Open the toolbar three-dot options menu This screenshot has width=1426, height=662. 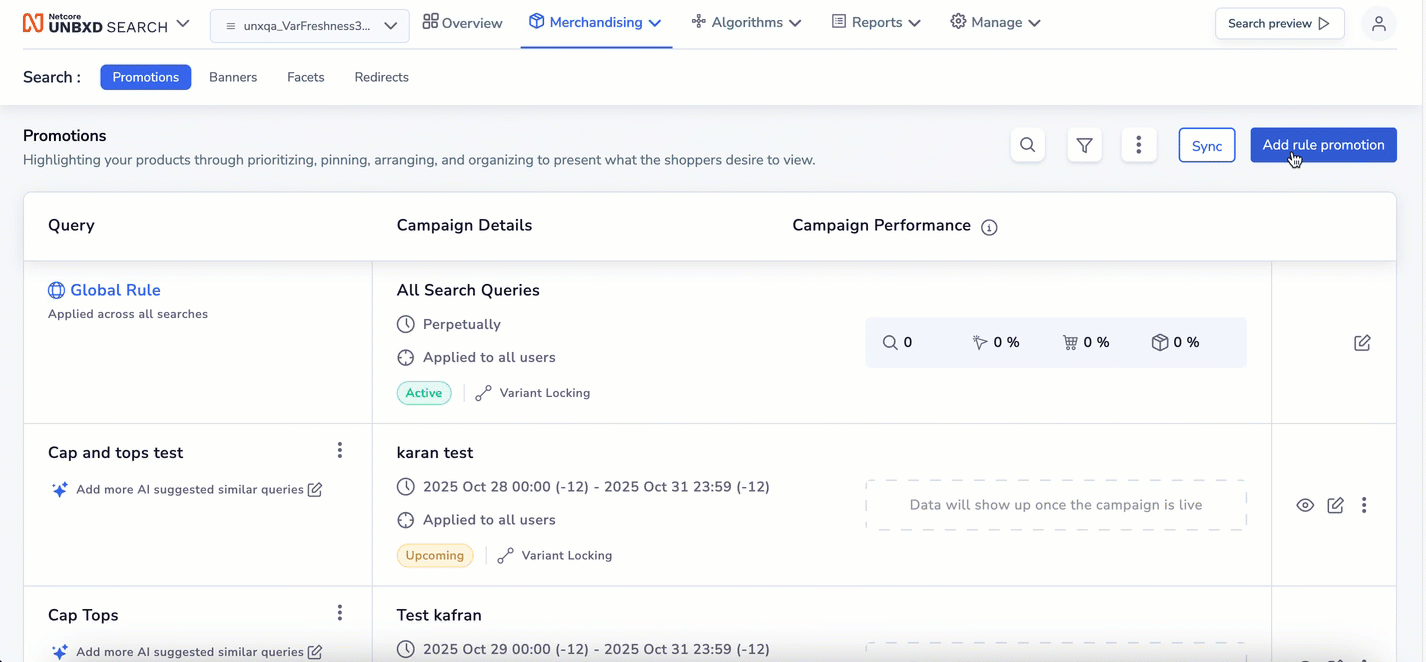tap(1138, 145)
